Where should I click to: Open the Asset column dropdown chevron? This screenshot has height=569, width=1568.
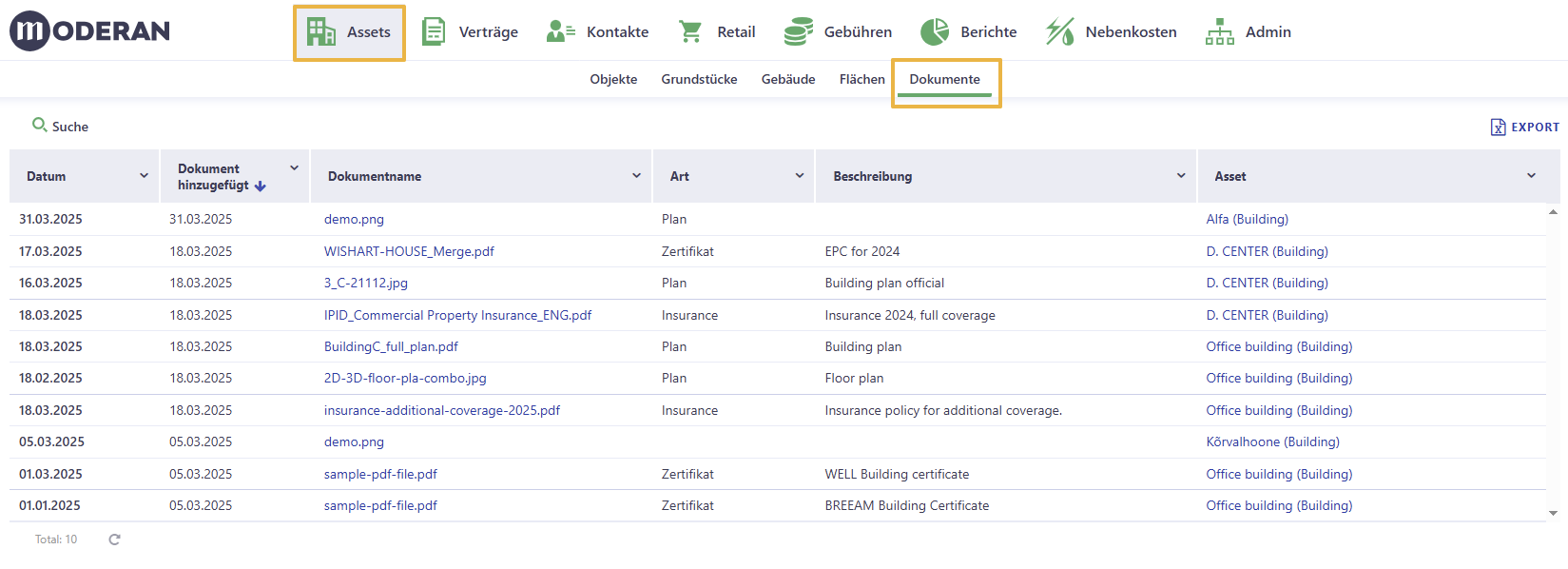tap(1531, 176)
